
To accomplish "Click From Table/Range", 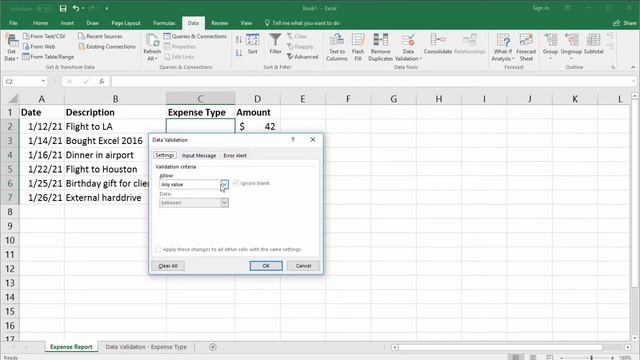I will coord(48,57).
